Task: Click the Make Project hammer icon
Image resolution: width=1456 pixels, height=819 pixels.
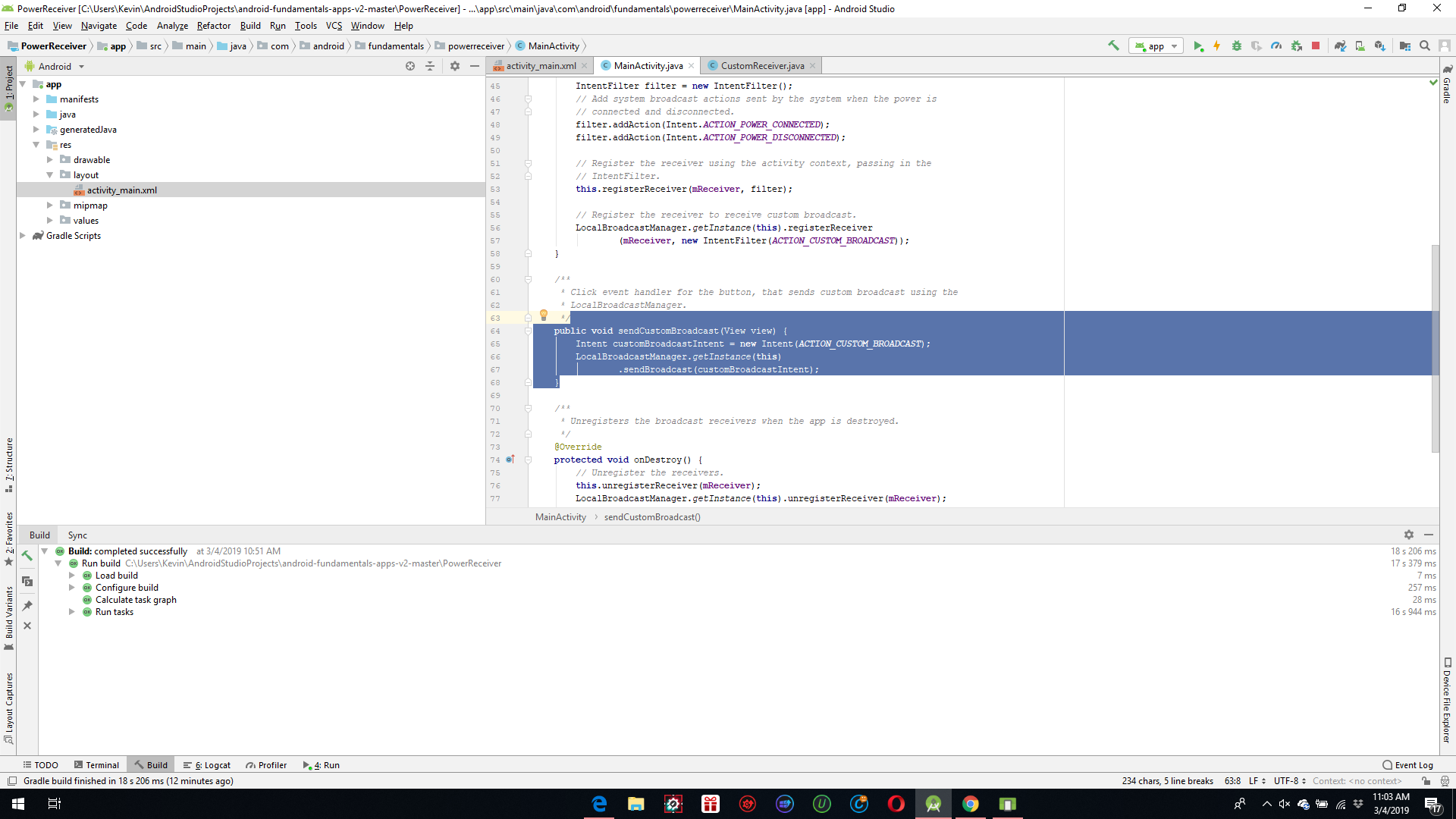Action: pos(1113,45)
